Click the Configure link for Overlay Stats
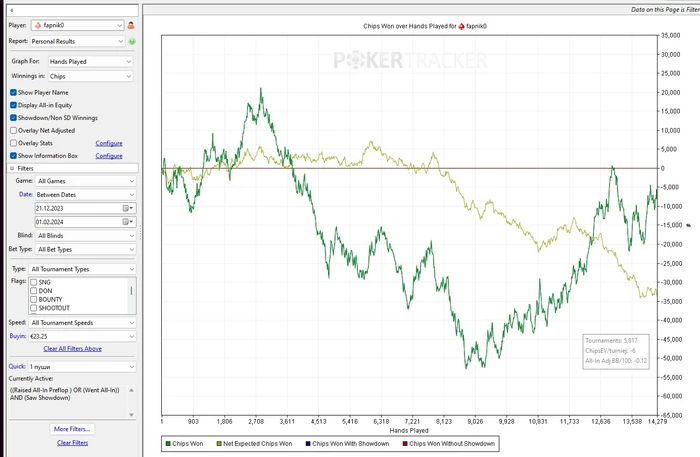This screenshot has height=457, width=700. click(x=109, y=143)
